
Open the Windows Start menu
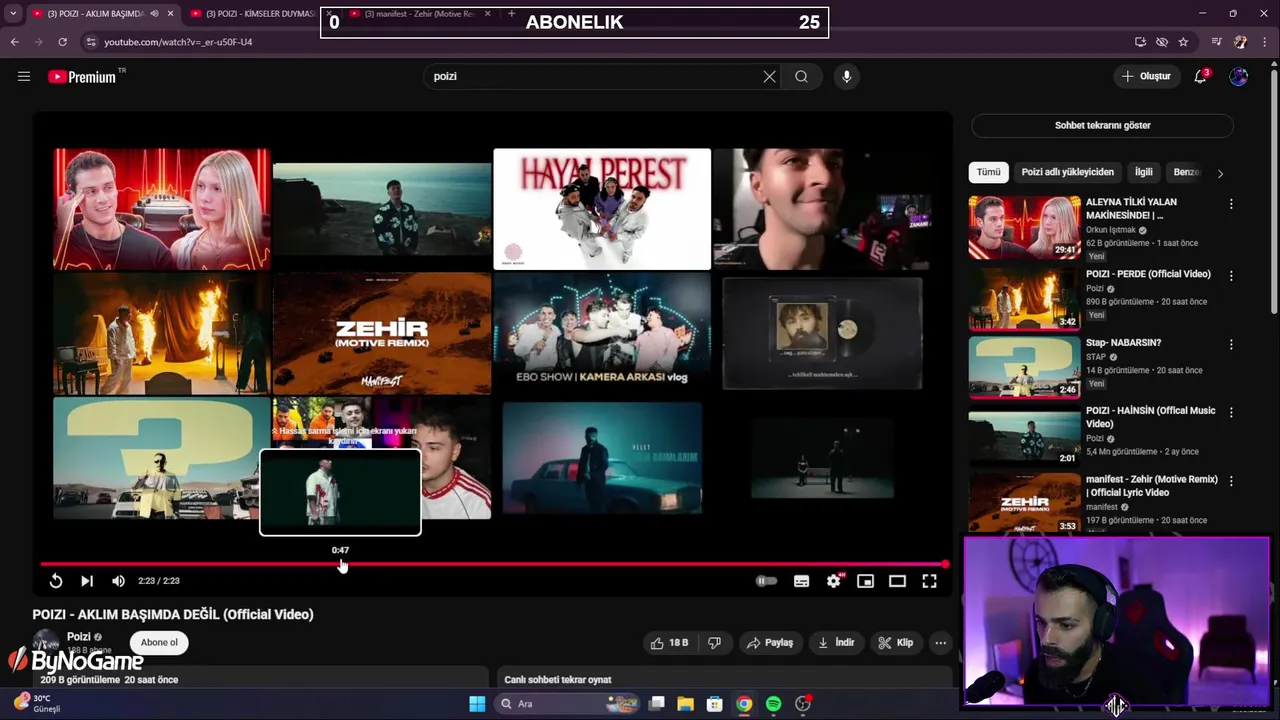477,704
